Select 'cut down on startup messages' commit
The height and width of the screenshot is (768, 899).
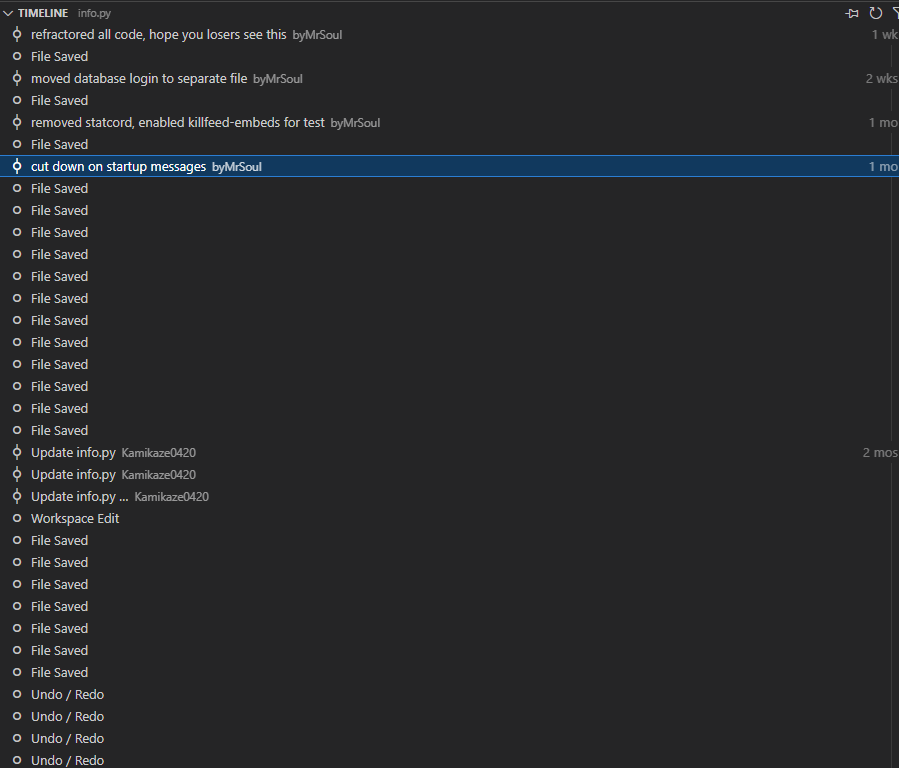coord(450,166)
